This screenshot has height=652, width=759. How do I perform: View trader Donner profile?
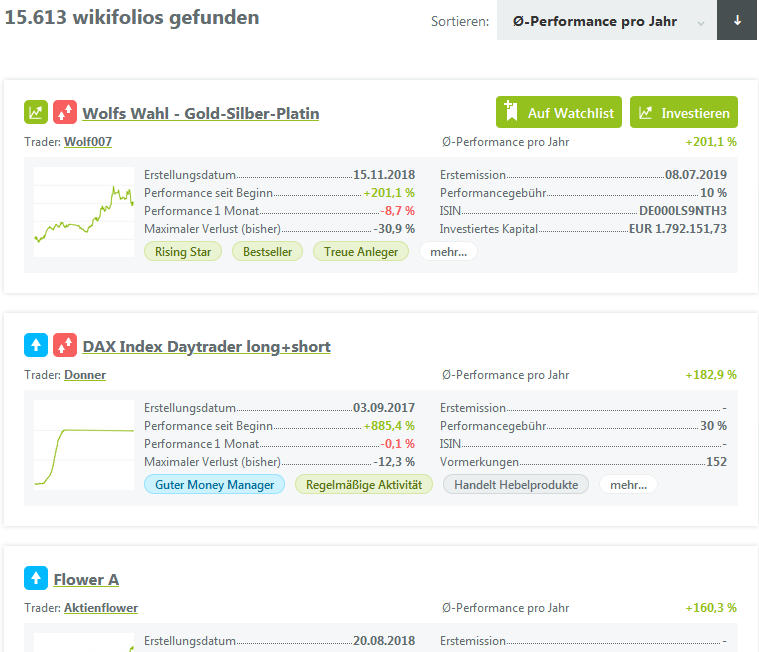click(85, 375)
